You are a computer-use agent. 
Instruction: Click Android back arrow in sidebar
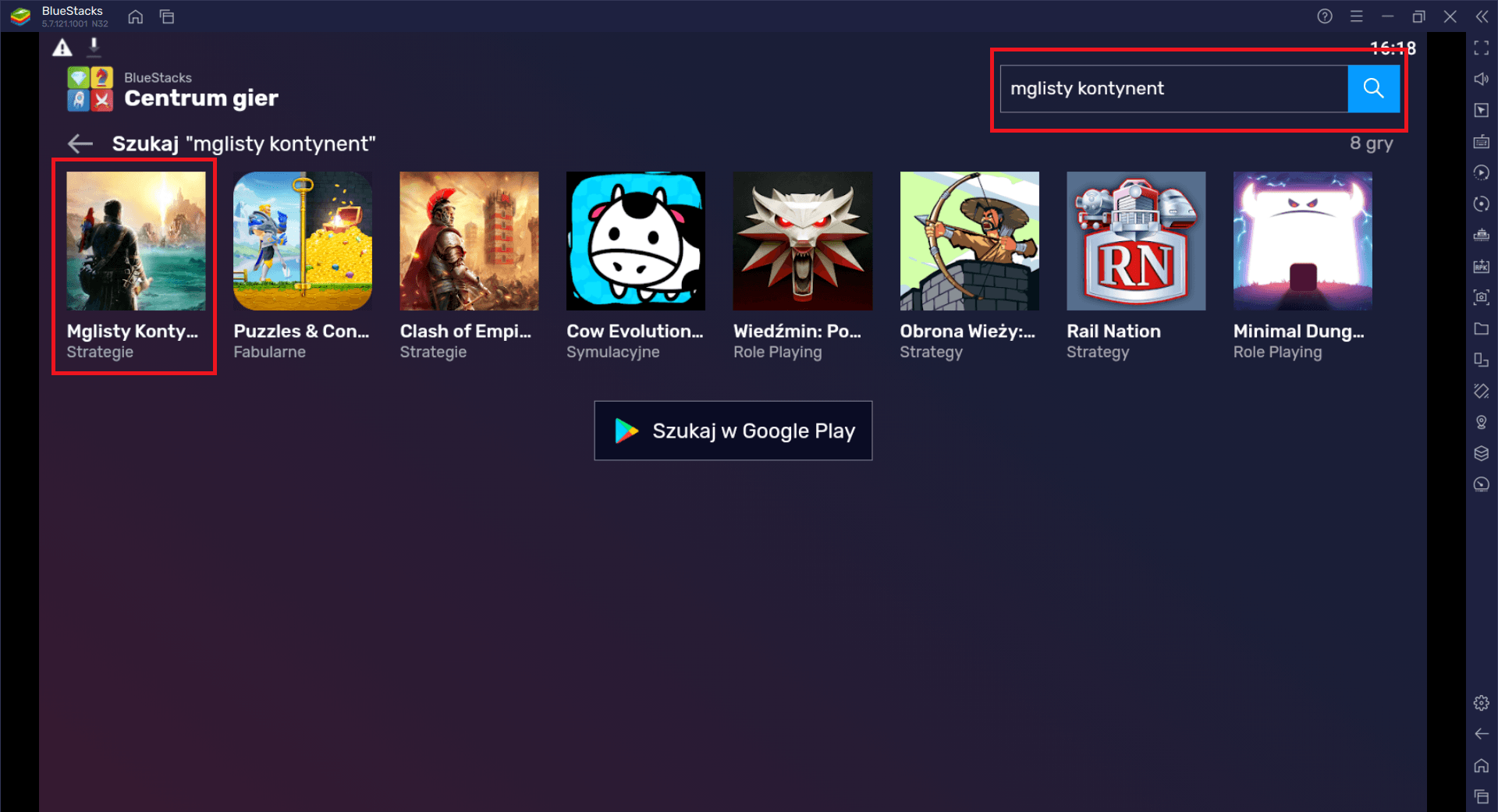1481,734
